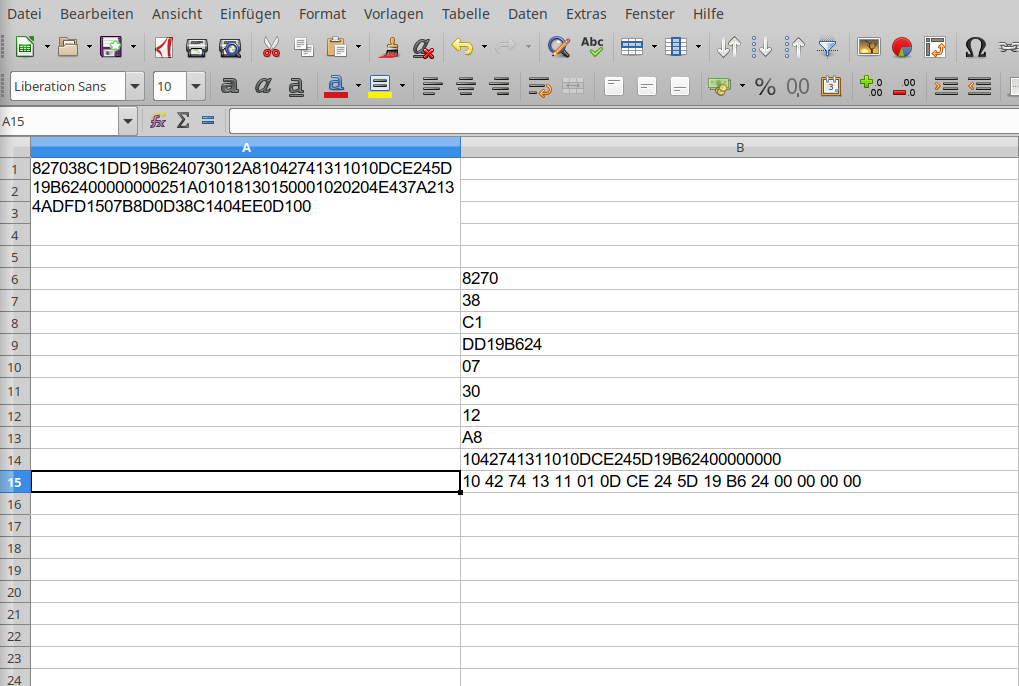1019x686 pixels.
Task: Toggle italic formatting
Action: [262, 86]
